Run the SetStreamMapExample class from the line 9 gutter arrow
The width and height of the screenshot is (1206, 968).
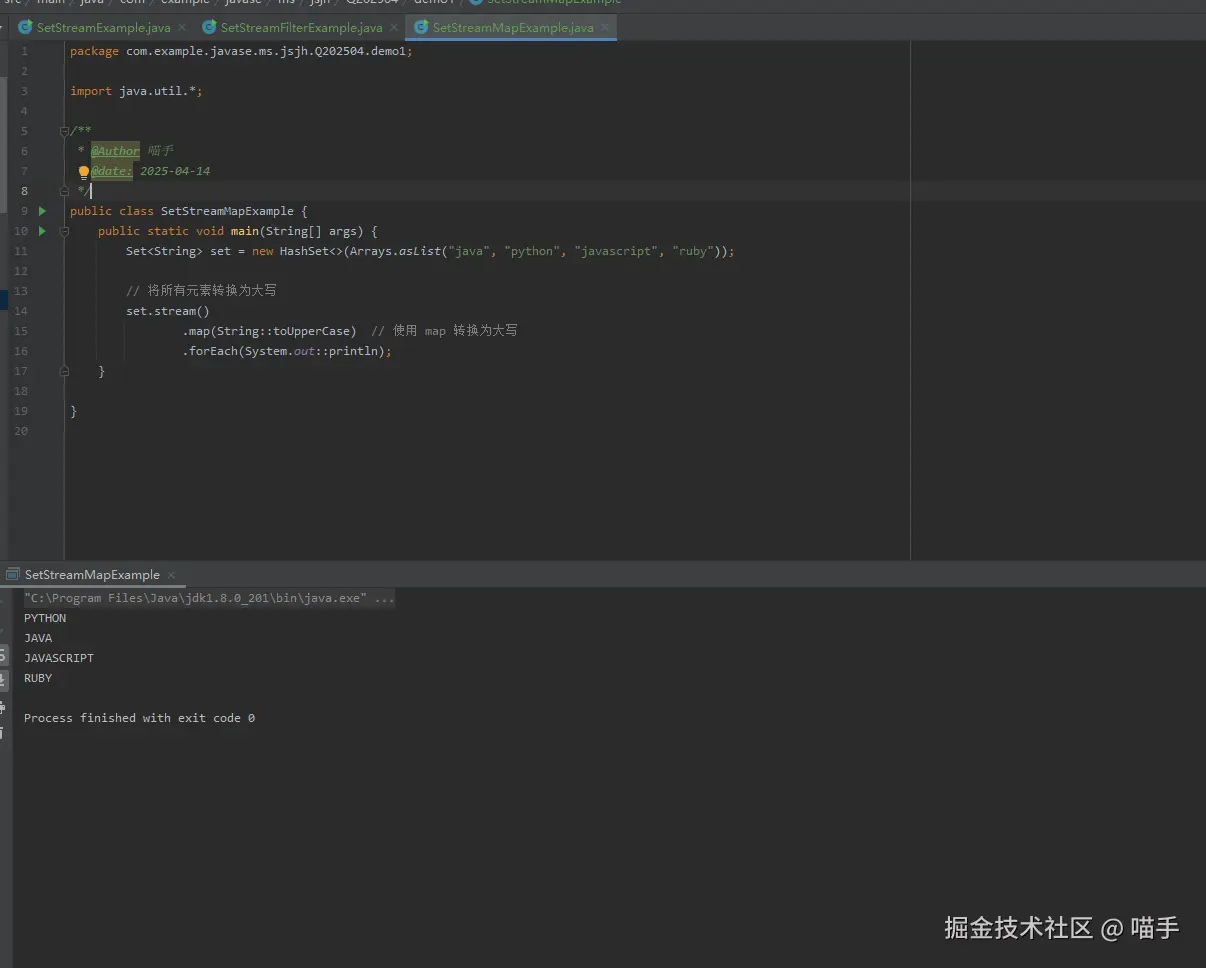click(42, 211)
